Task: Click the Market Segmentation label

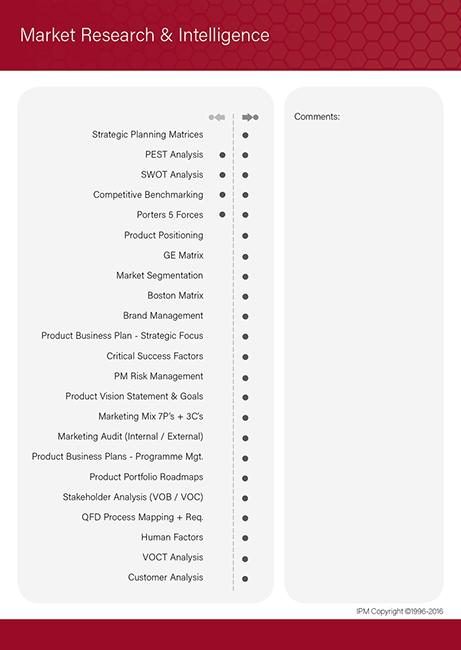Action: point(160,276)
